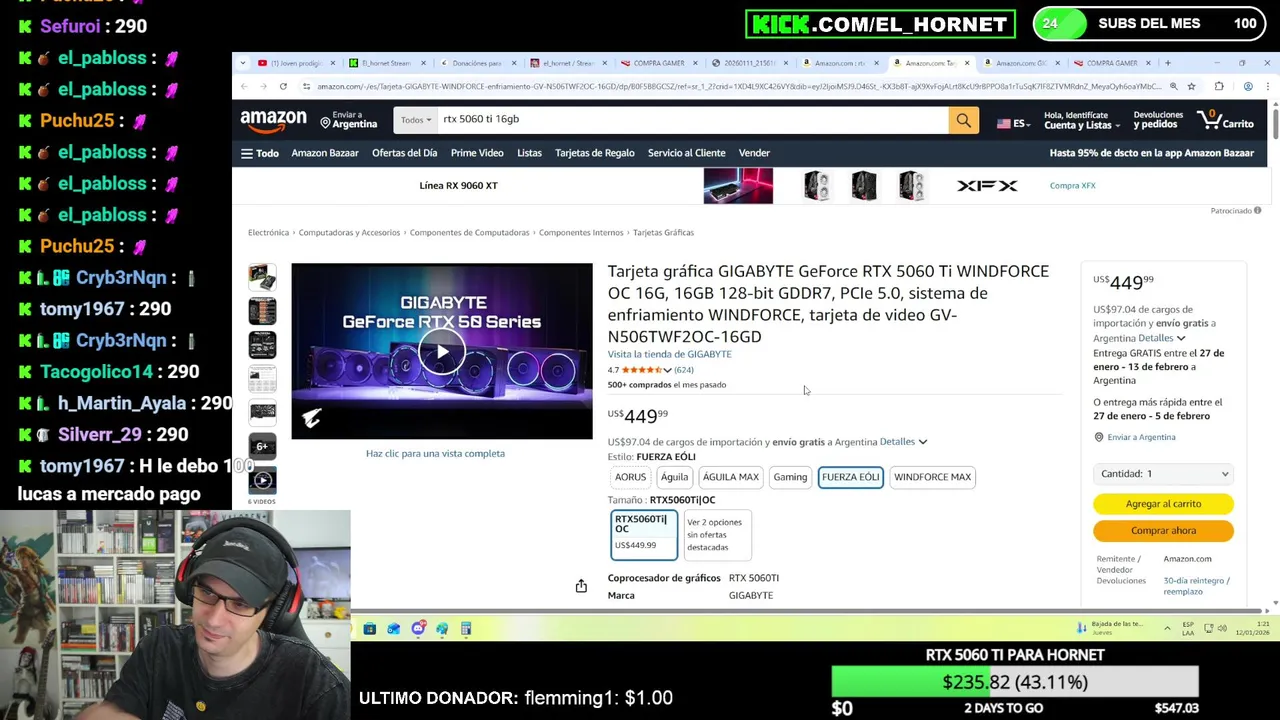1280x720 pixels.
Task: Open Prime Video nav item
Action: 477,153
